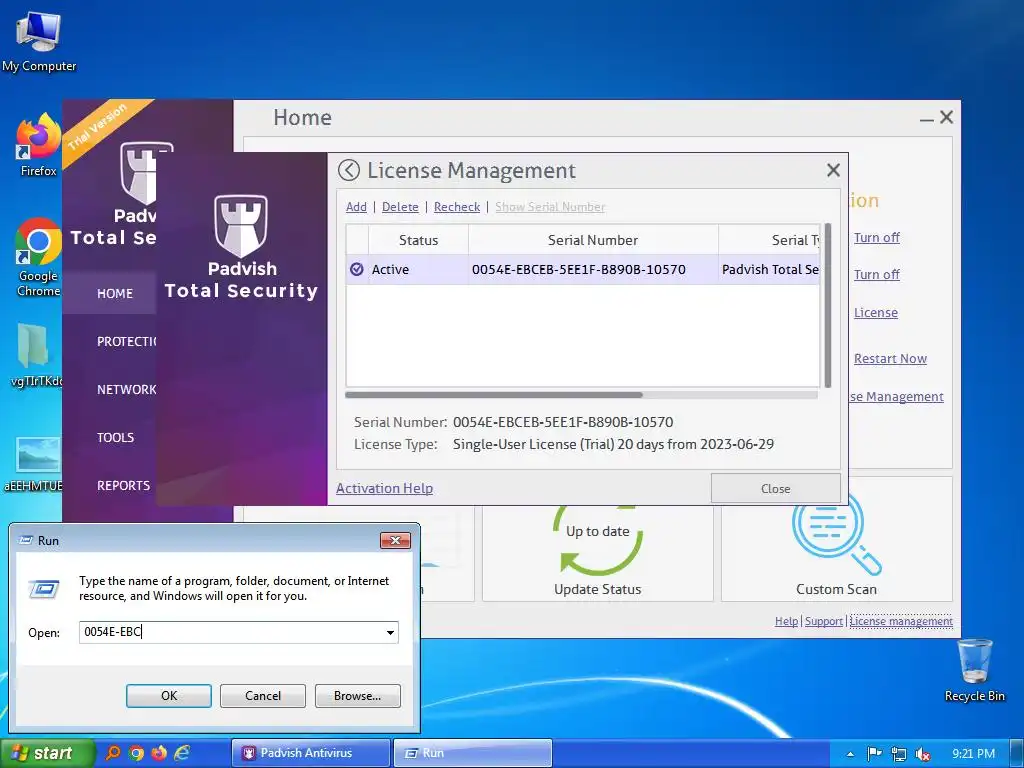
Task: Click the second Turn off link
Action: (x=876, y=274)
